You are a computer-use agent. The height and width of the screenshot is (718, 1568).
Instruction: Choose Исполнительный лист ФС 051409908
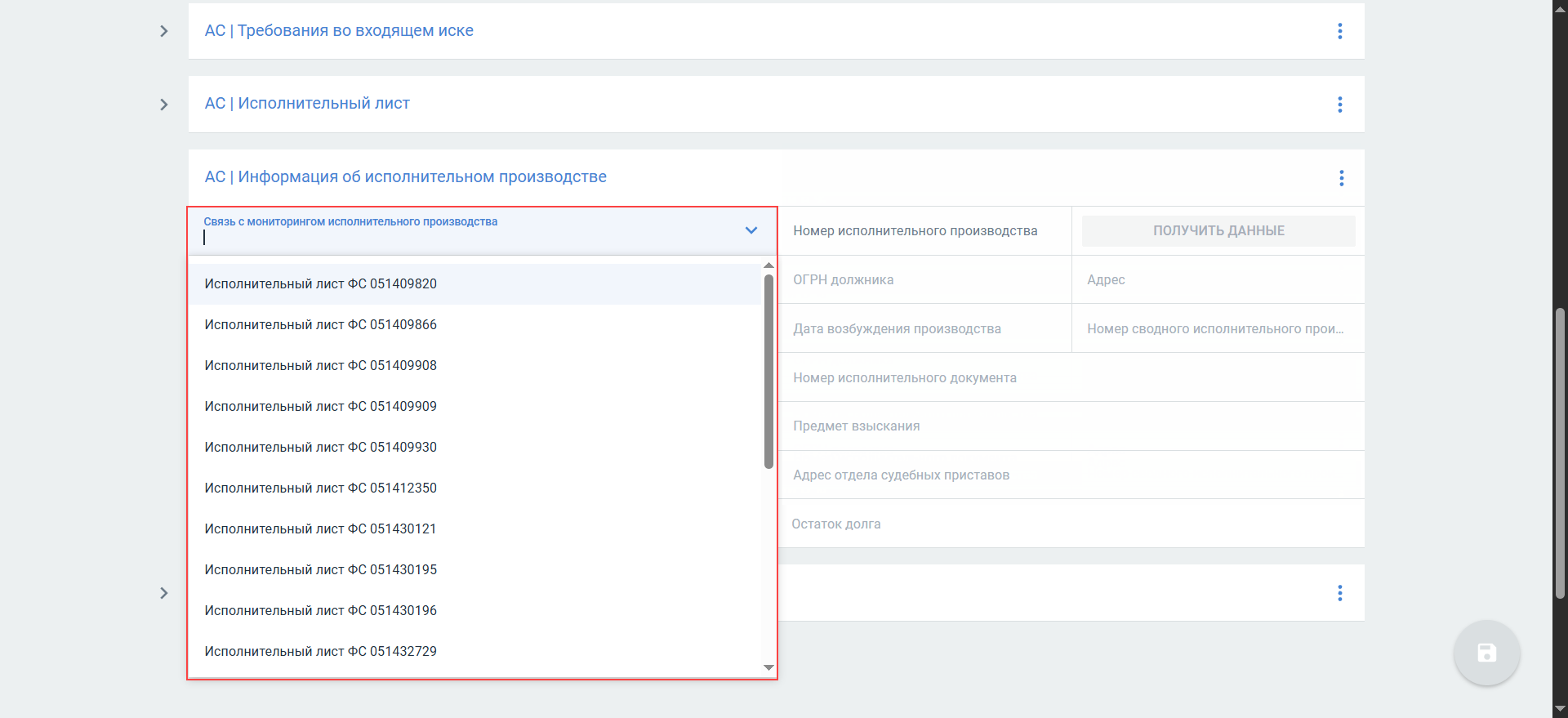click(320, 366)
